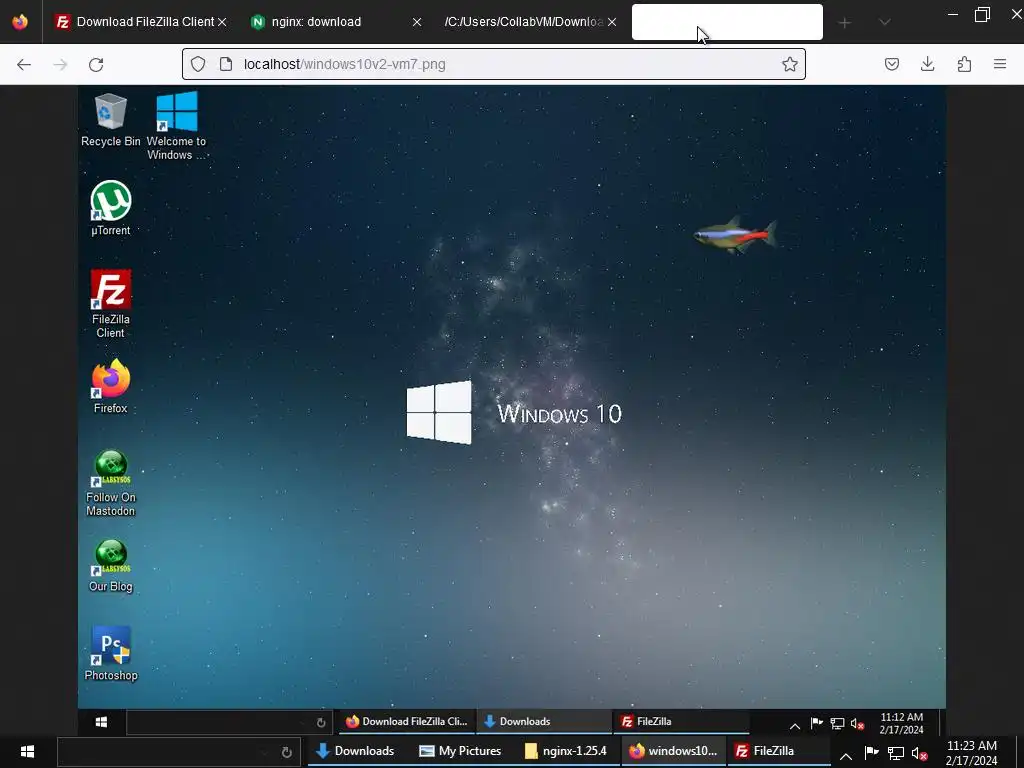Go forward one page
The height and width of the screenshot is (768, 1024).
click(x=60, y=64)
